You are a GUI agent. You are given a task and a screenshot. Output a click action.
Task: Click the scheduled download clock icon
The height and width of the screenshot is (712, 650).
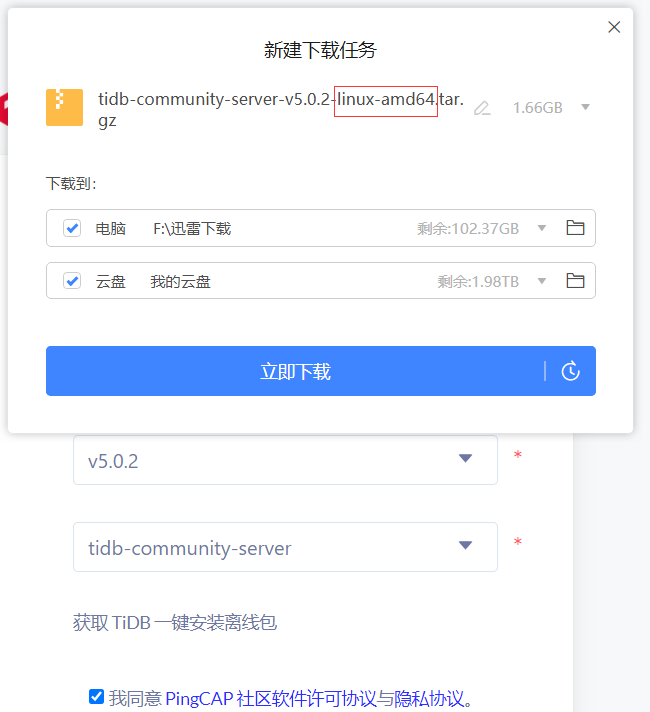[x=571, y=371]
